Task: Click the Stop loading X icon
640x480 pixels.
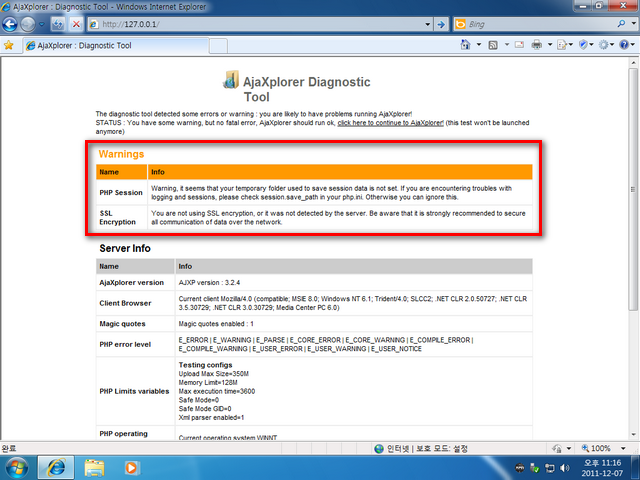Action: [x=76, y=24]
